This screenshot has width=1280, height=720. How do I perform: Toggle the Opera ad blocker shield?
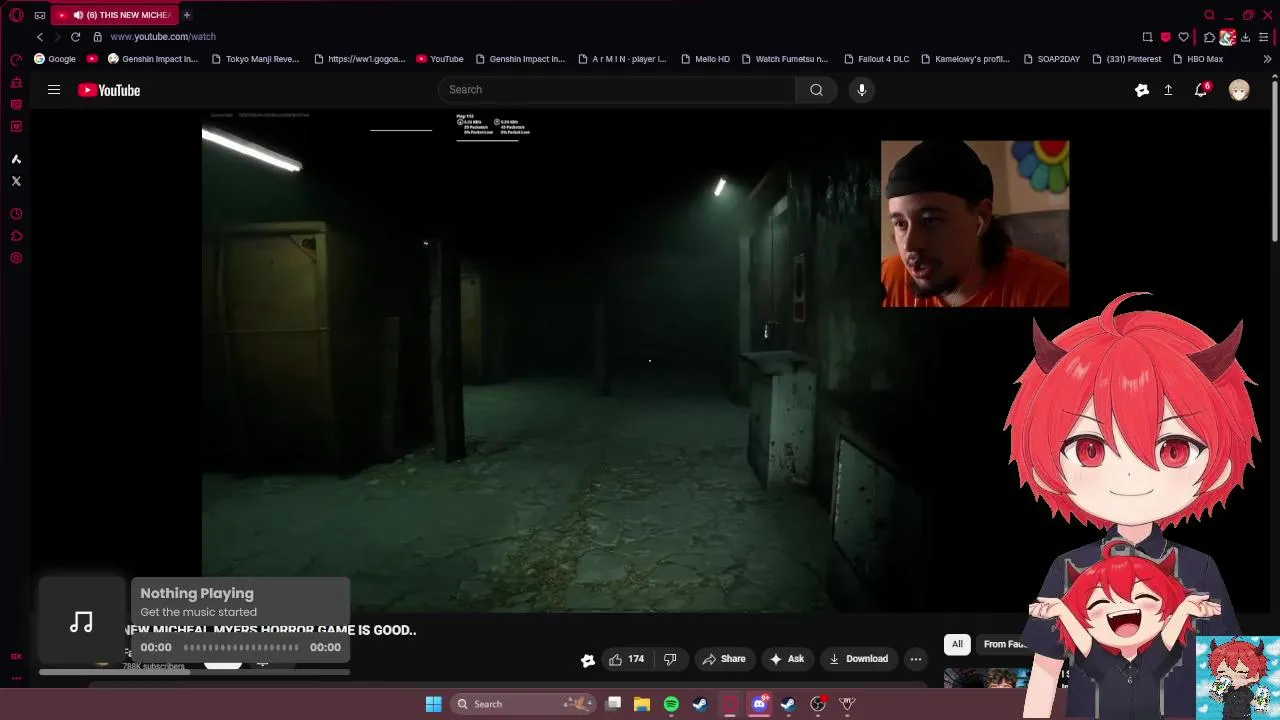(x=1165, y=37)
